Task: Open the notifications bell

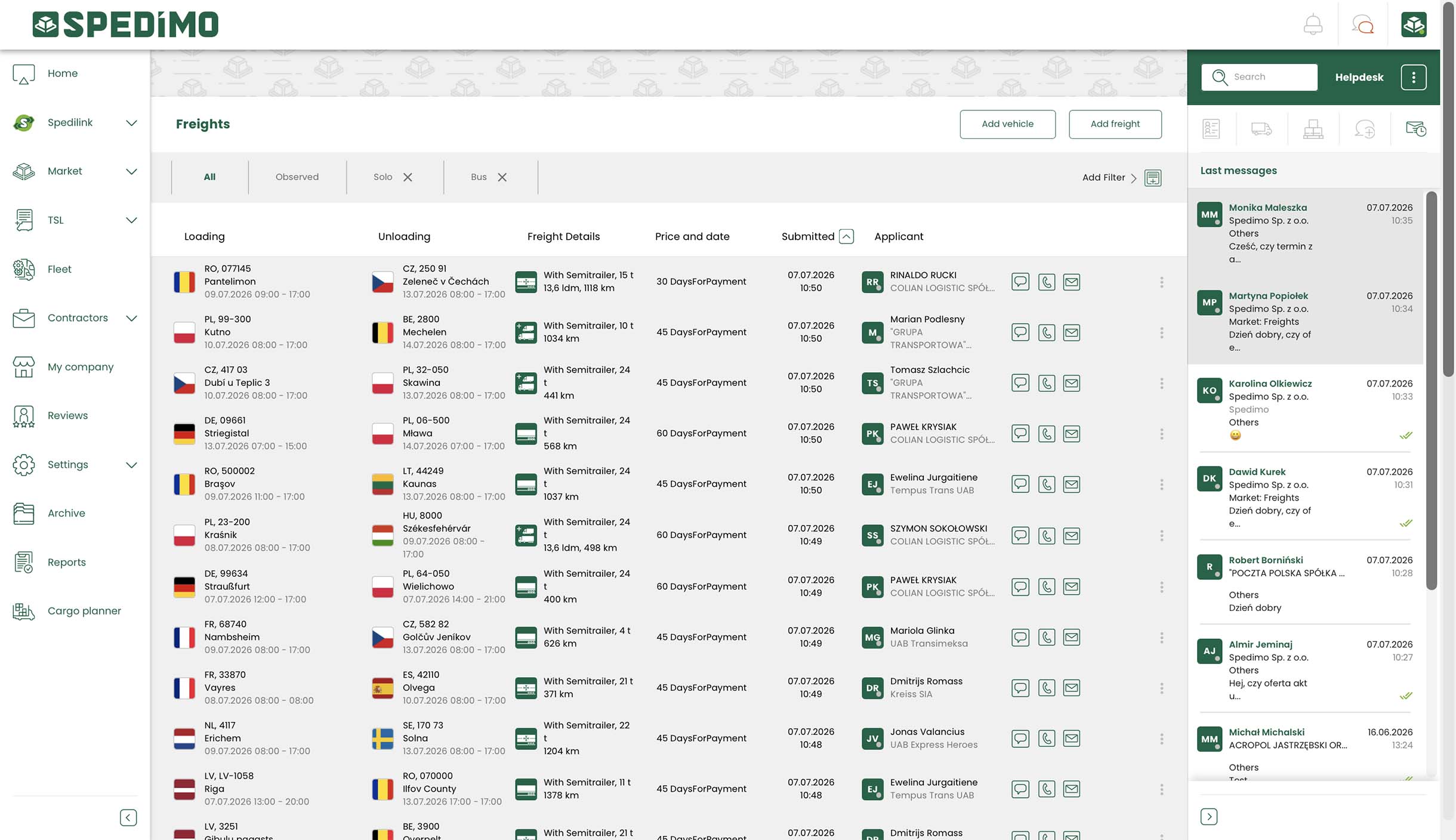Action: pyautogui.click(x=1313, y=25)
